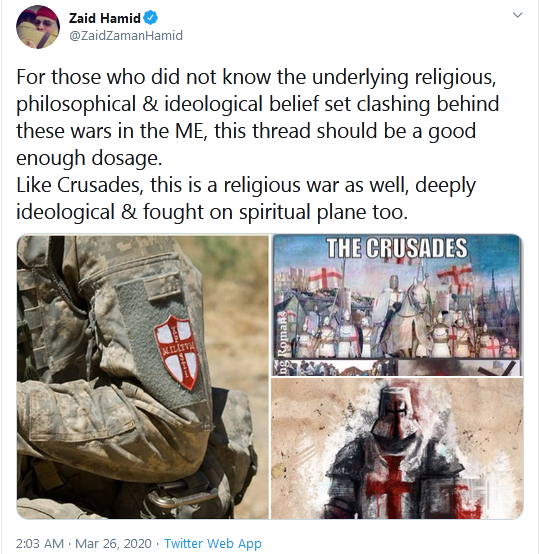540x554 pixels.
Task: Click the Romans sideways label in image
Action: click(x=282, y=336)
